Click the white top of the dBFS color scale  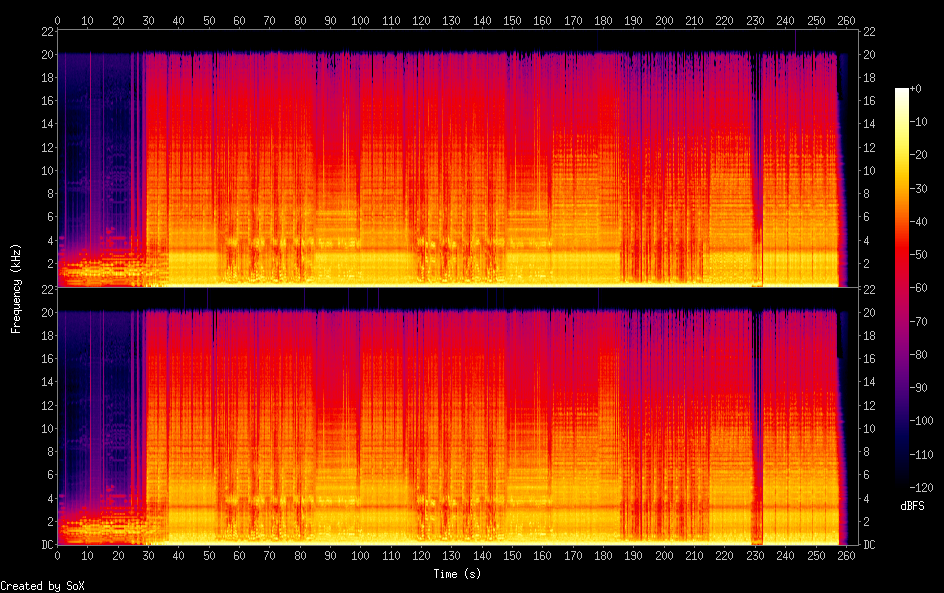[x=902, y=92]
